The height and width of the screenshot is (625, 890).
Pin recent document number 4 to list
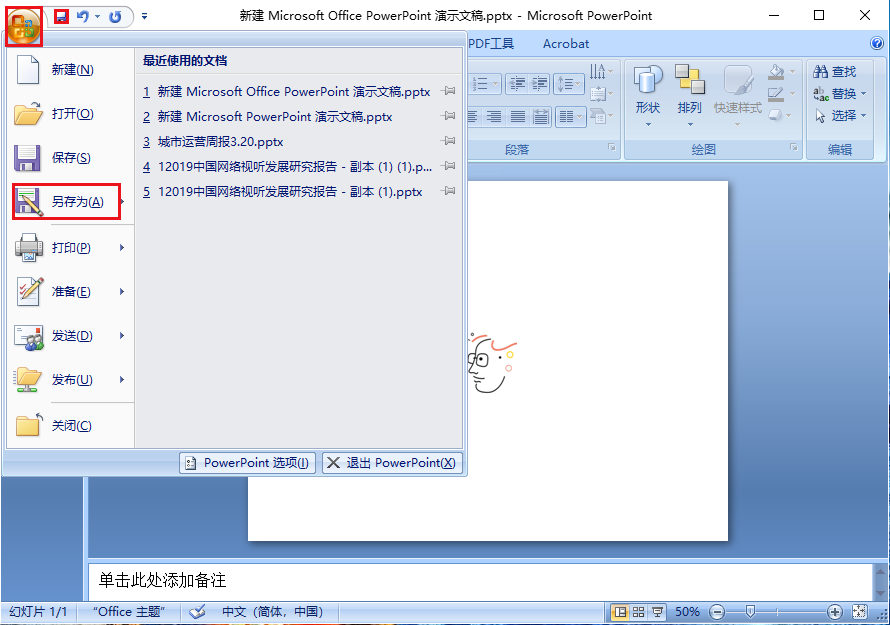(x=448, y=166)
